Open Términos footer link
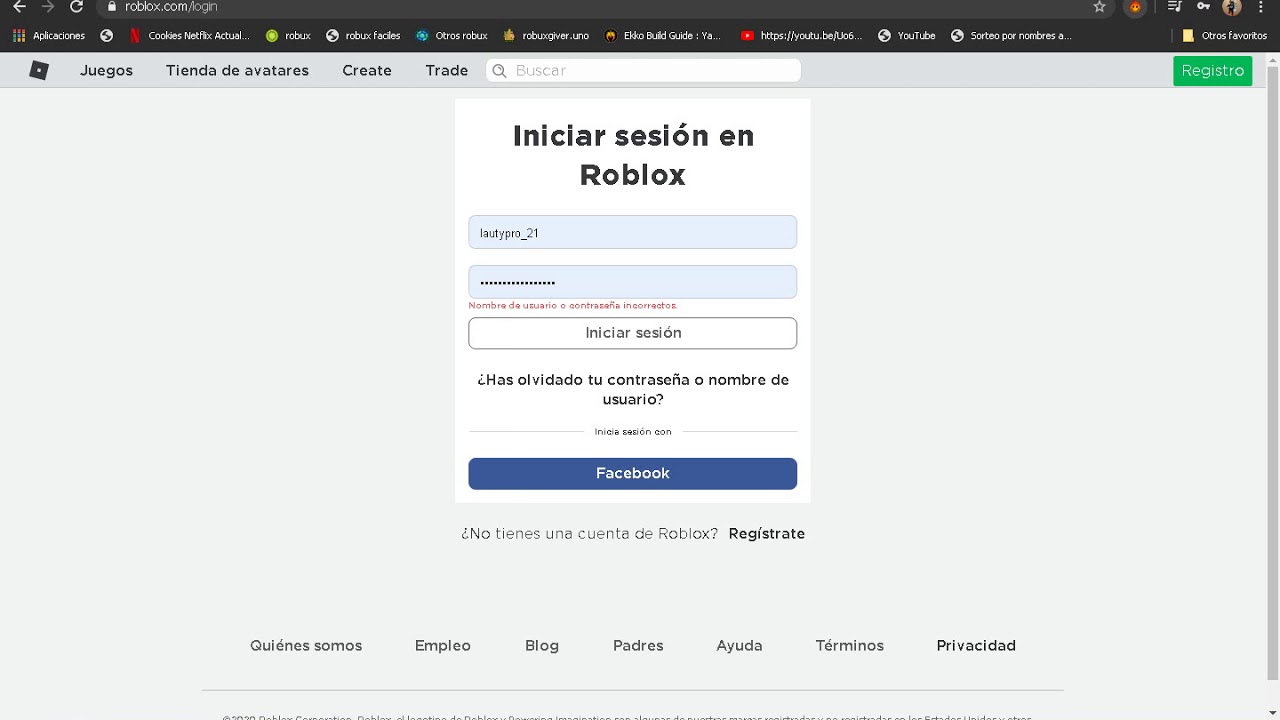 (x=850, y=645)
